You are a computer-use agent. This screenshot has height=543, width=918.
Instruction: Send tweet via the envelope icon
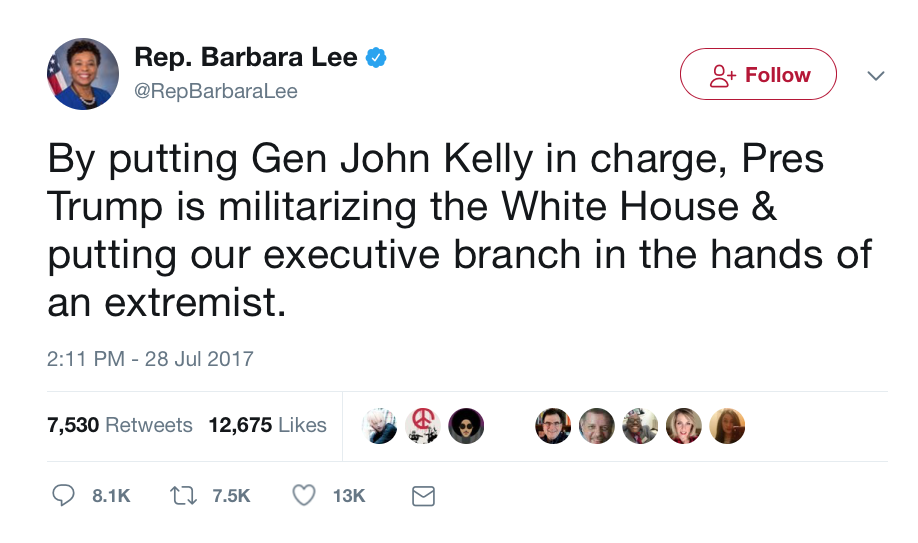tap(424, 495)
